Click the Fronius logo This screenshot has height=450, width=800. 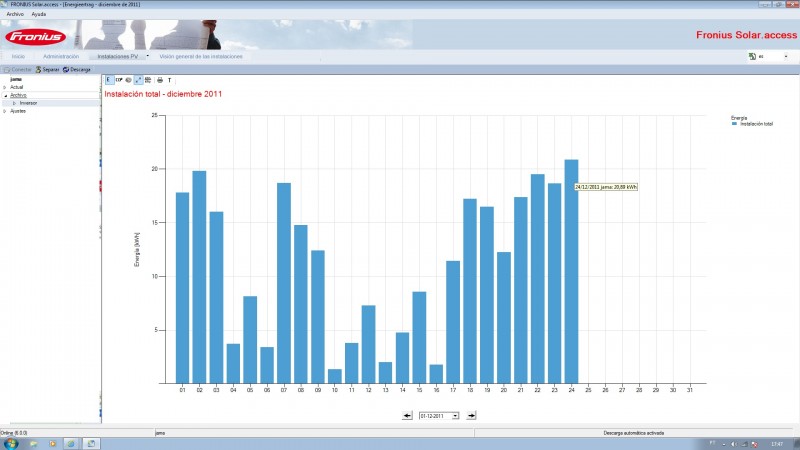click(36, 37)
